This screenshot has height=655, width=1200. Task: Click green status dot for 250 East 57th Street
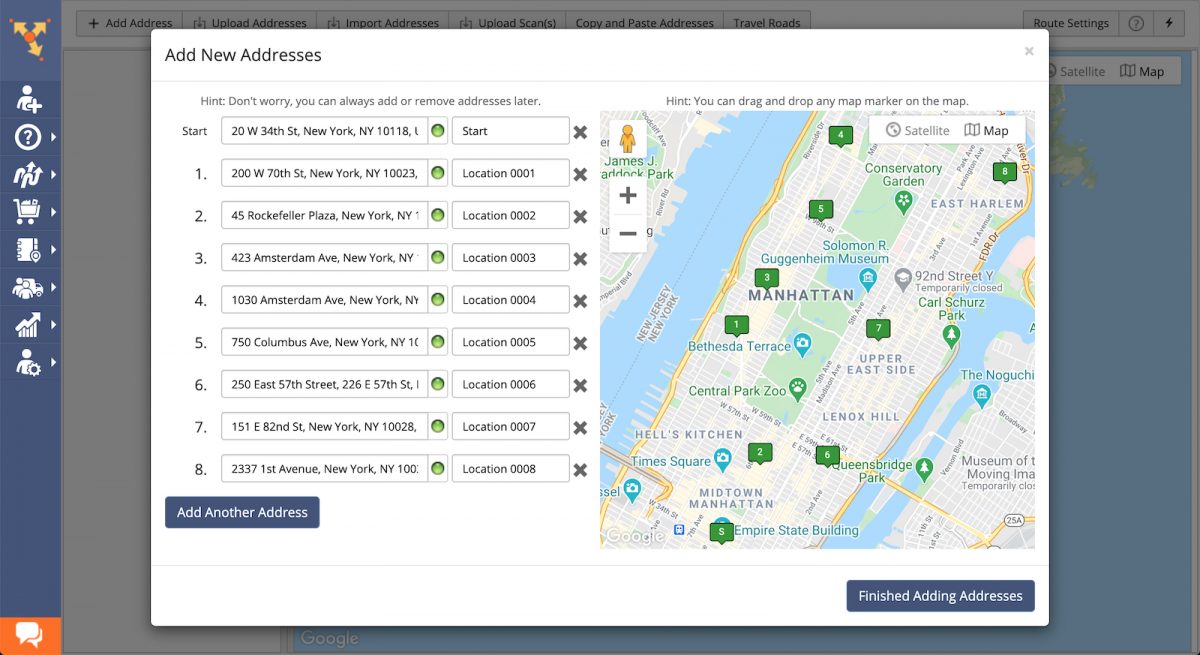(437, 384)
